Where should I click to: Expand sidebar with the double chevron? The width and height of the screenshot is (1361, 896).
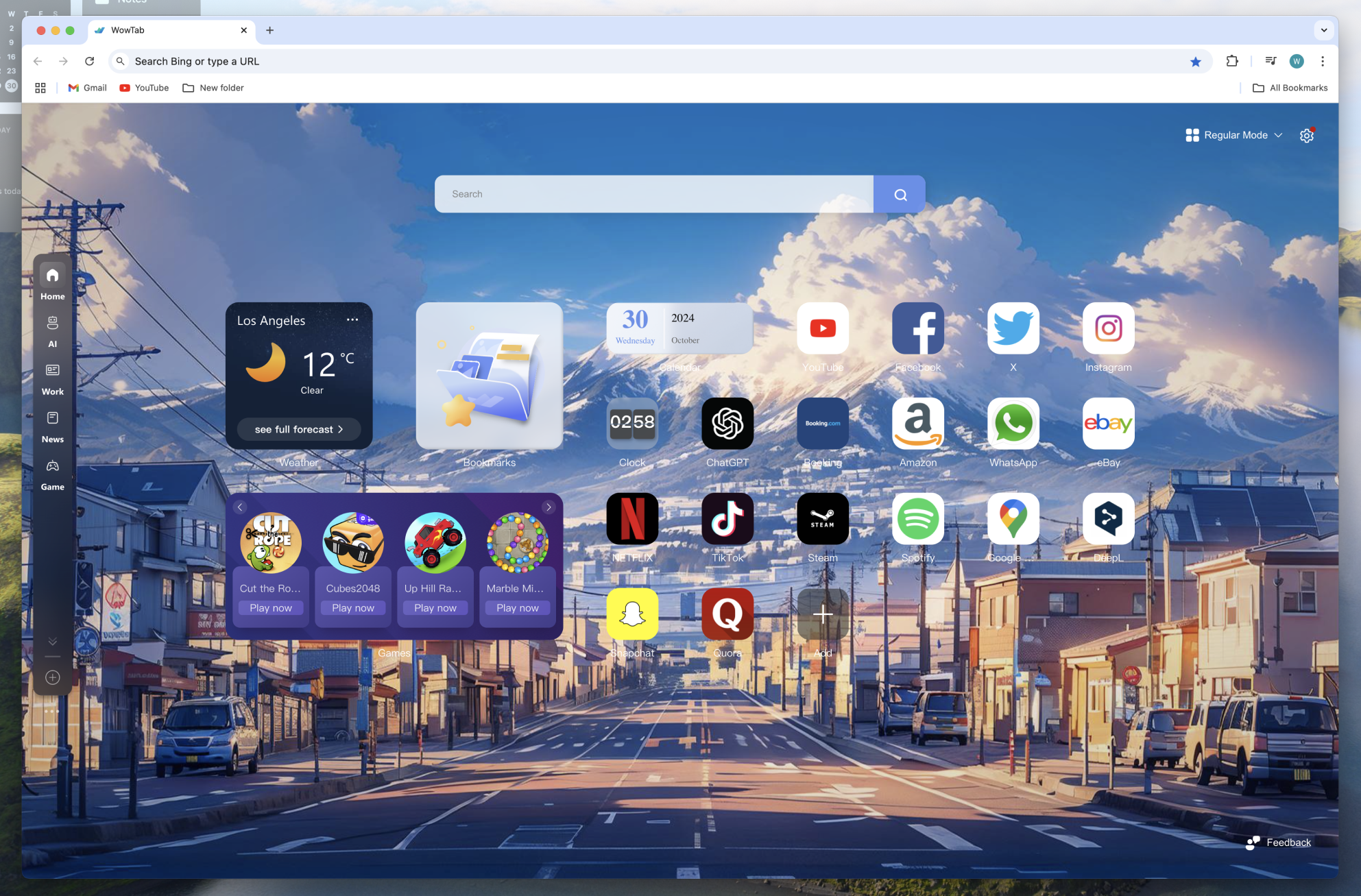tap(53, 642)
